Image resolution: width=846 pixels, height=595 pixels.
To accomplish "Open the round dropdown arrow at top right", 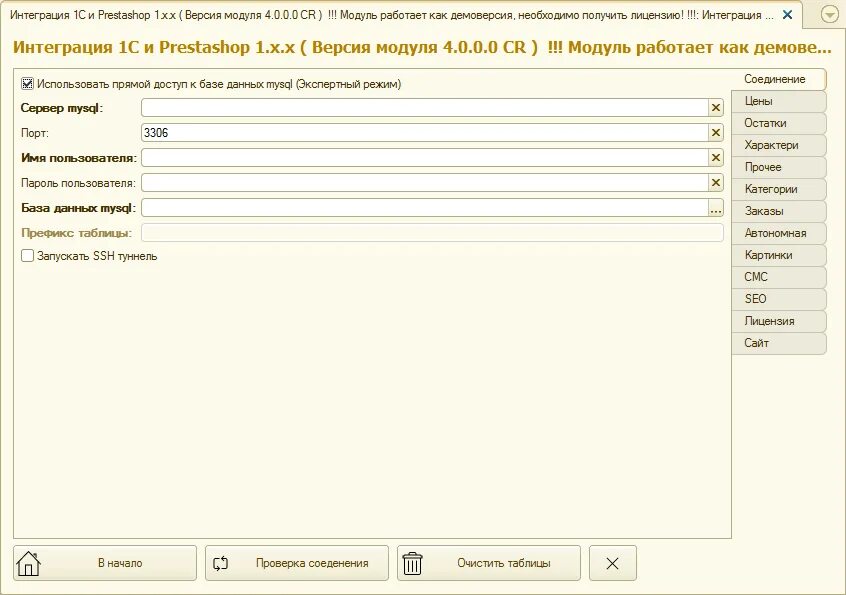I will [829, 15].
